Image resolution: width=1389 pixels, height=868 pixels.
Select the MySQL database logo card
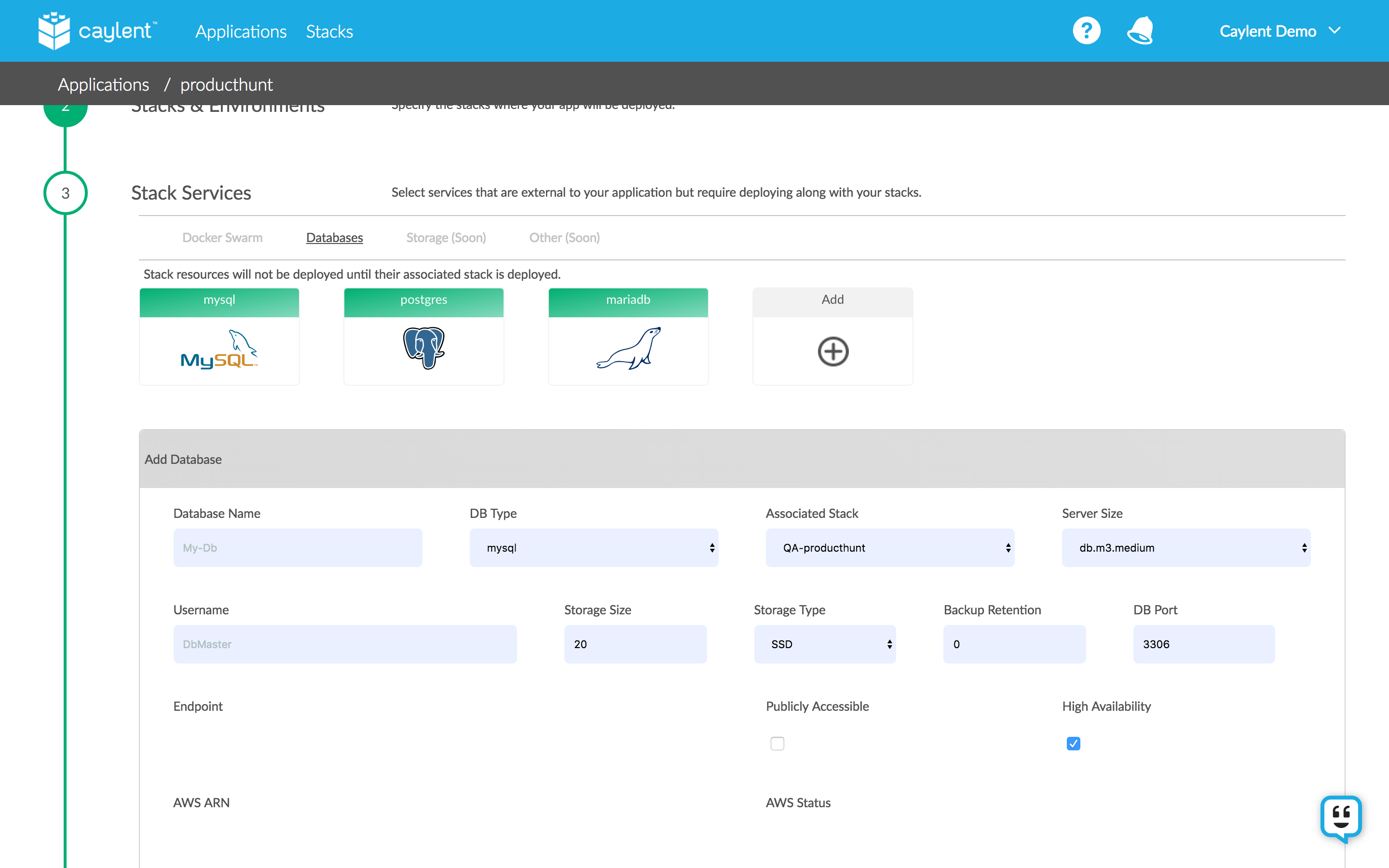219,350
